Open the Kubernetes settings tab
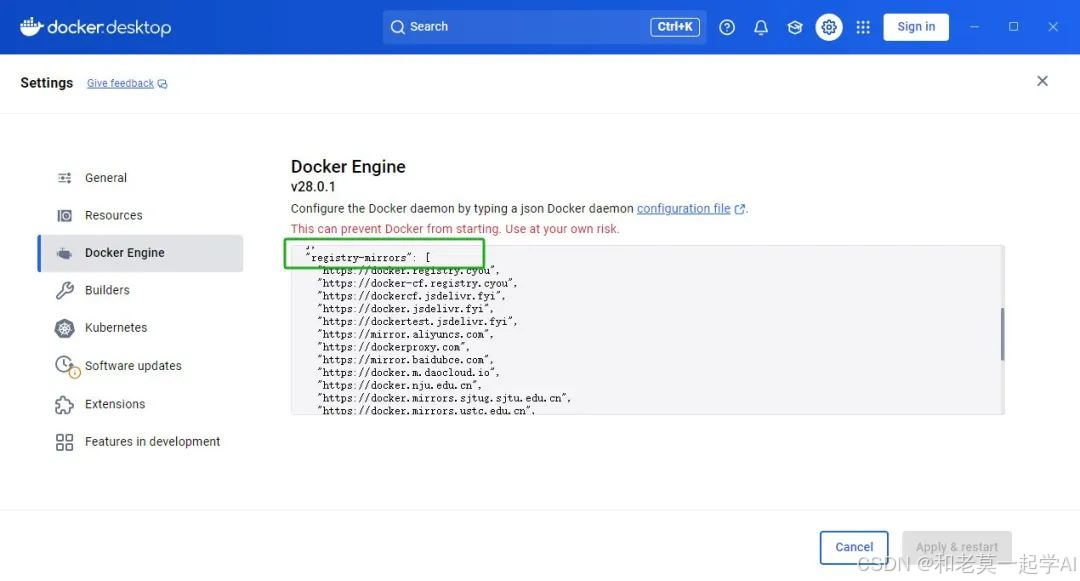This screenshot has width=1080, height=581. [x=141, y=328]
